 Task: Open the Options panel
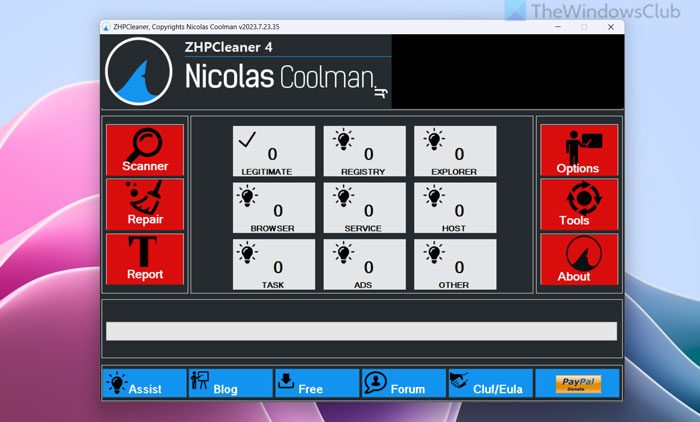[579, 150]
